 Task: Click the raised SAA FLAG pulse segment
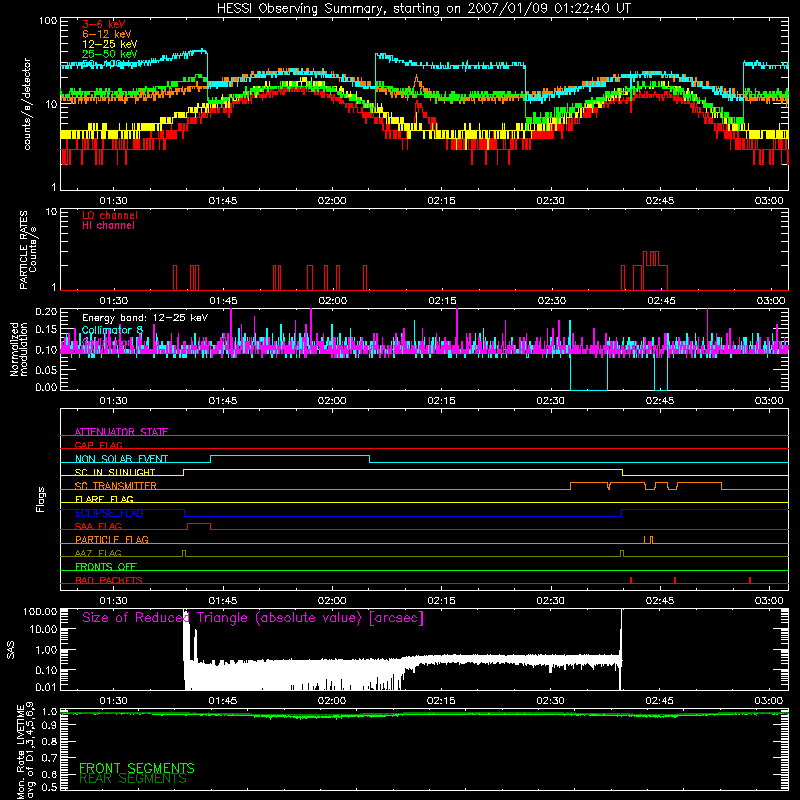click(198, 524)
